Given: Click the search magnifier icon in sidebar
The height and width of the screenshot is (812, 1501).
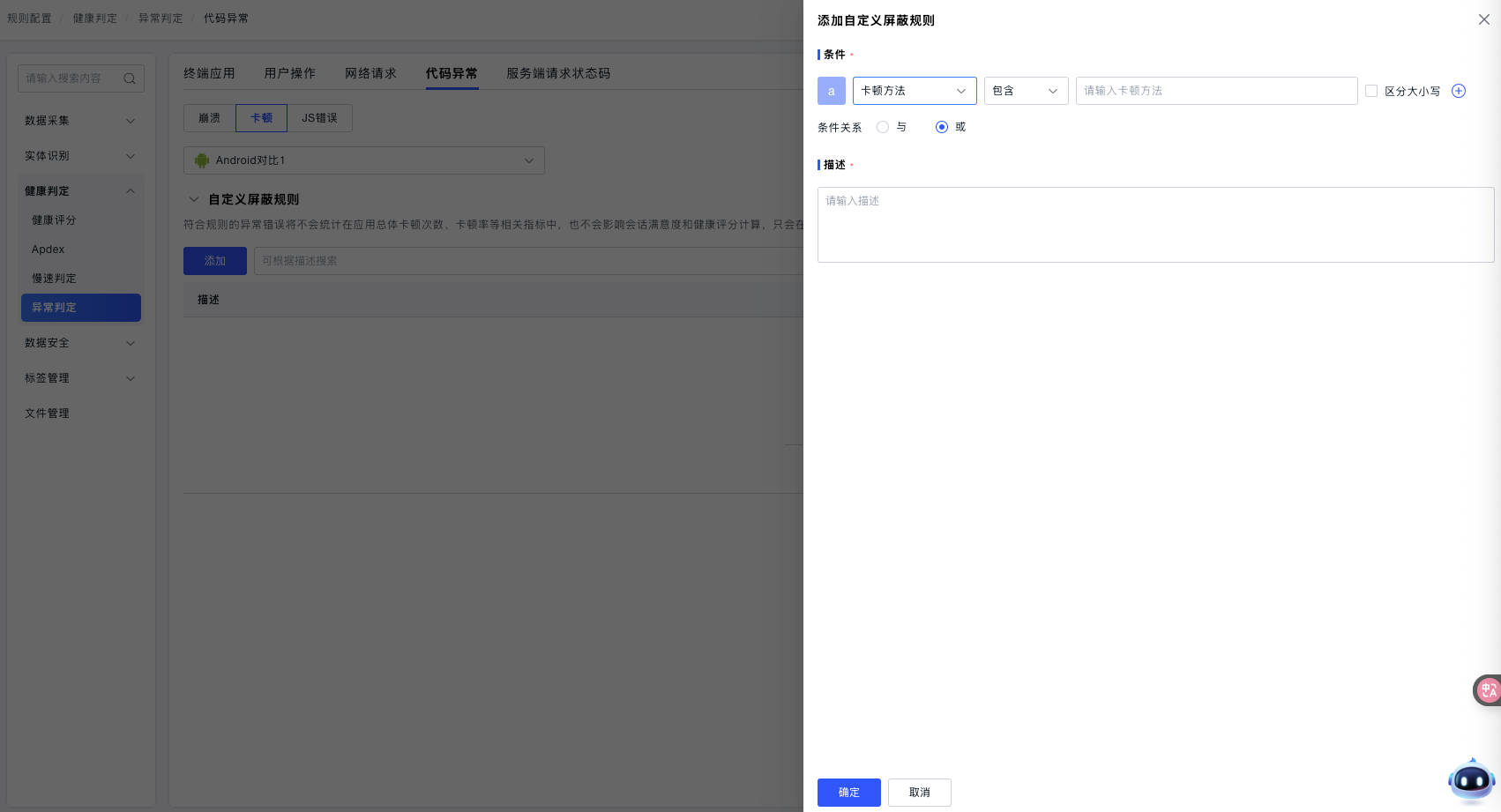Looking at the screenshot, I should coord(130,78).
